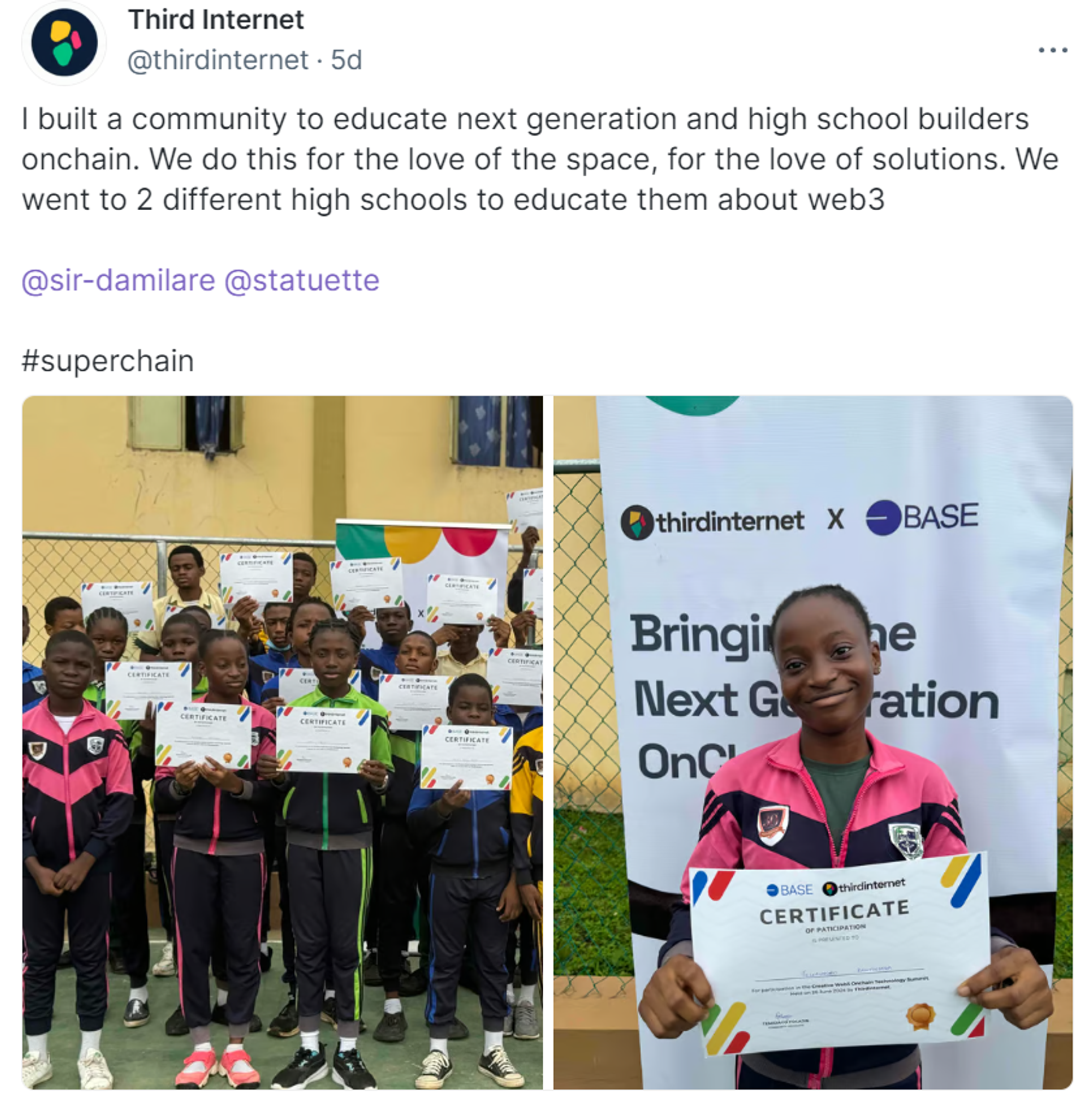The width and height of the screenshot is (1092, 1093).
Task: Open the post via the 5d timestamp
Action: (x=346, y=60)
